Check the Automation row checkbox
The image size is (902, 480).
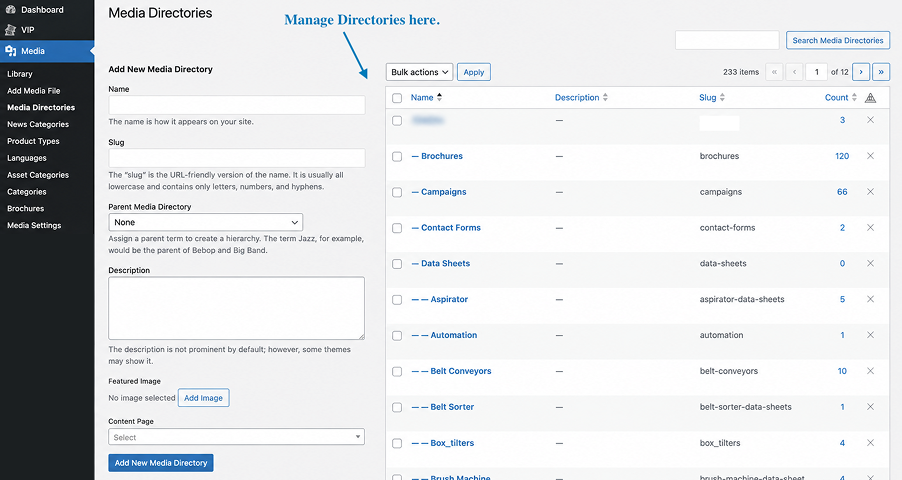[x=397, y=336]
